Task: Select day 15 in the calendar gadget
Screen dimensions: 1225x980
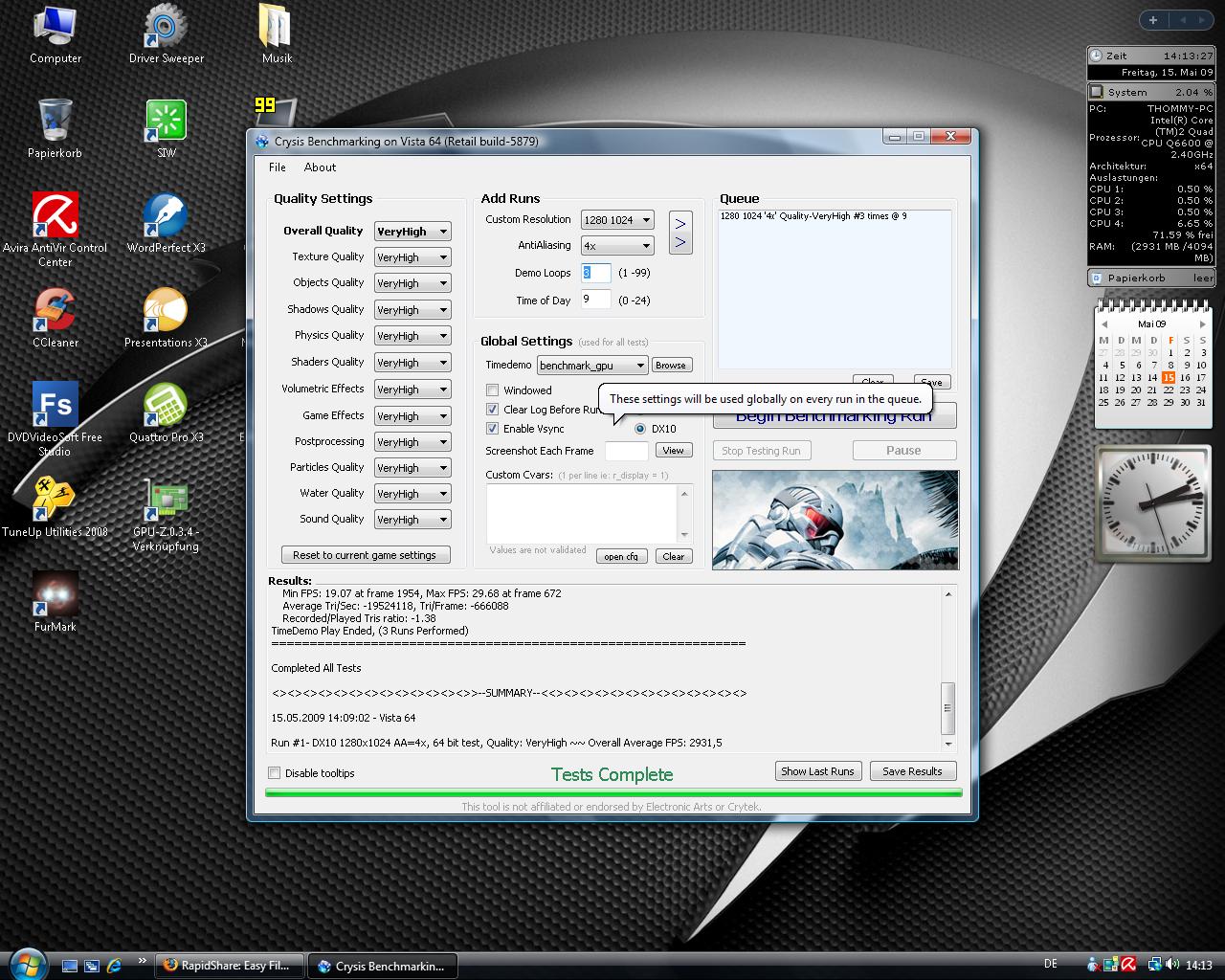Action: click(1169, 377)
